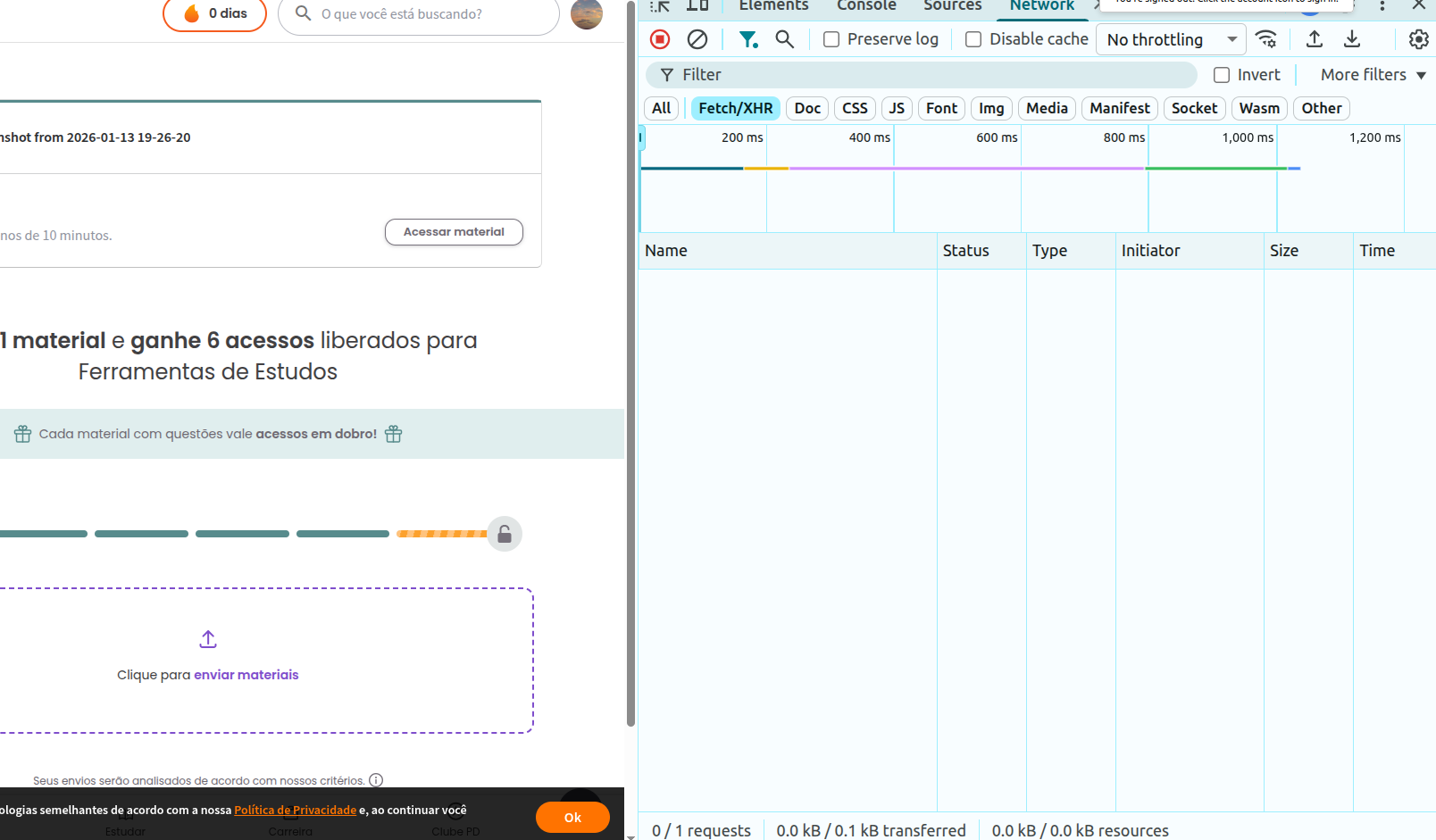Tick the Invert filter checkbox
Screen dimensions: 1436x840
[1222, 75]
